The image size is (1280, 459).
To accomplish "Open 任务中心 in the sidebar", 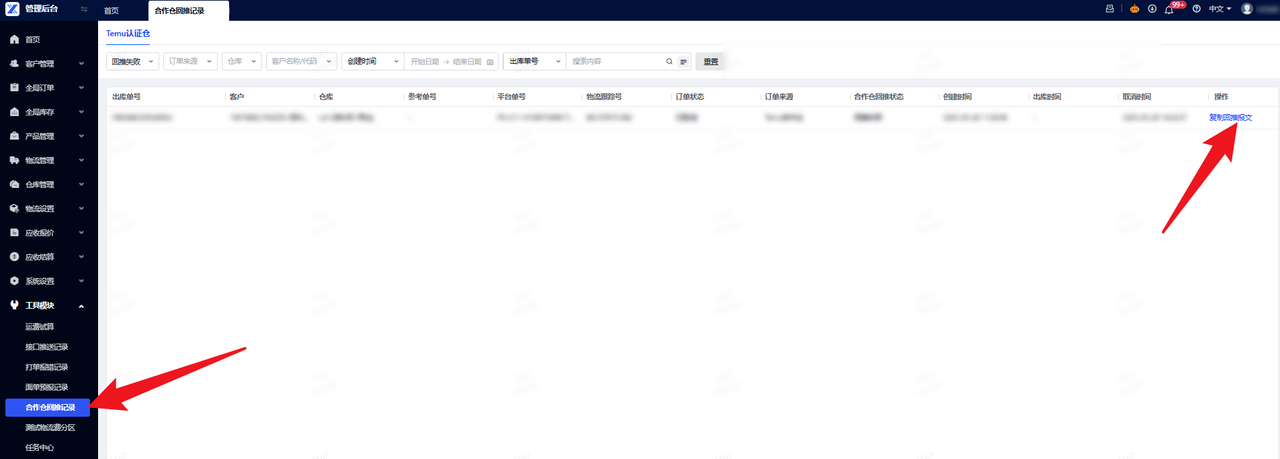I will (40, 448).
